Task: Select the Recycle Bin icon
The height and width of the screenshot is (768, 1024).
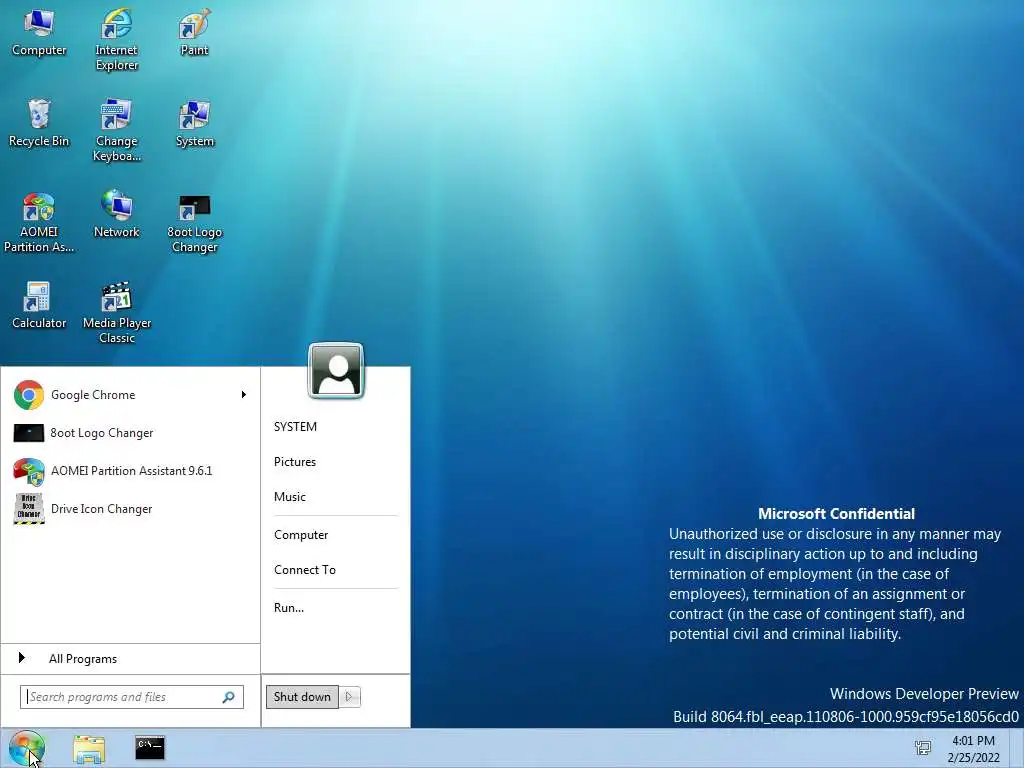Action: [39, 123]
